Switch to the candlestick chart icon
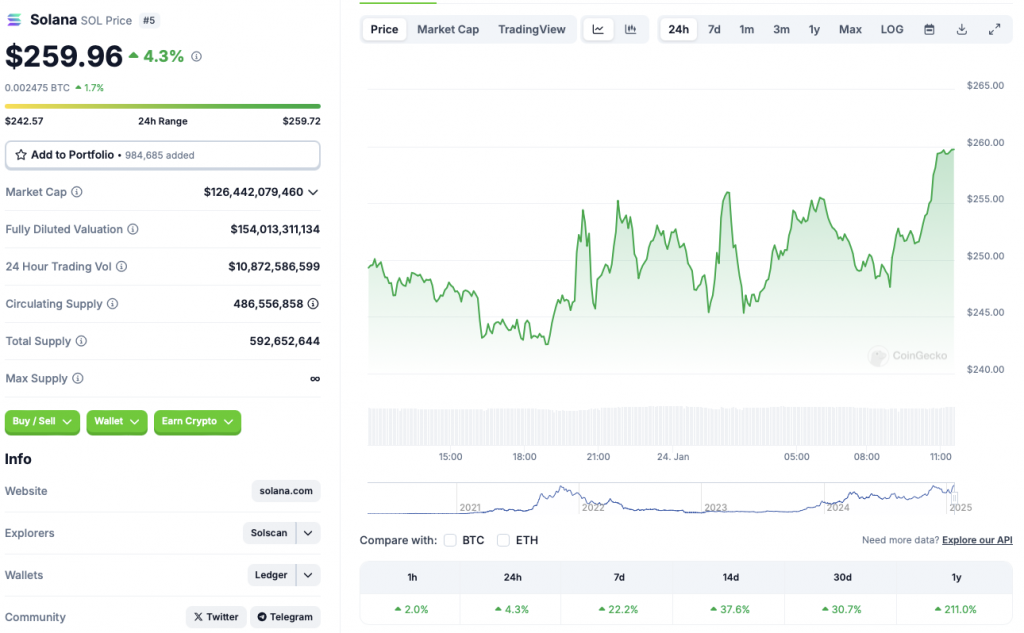 pyautogui.click(x=630, y=29)
